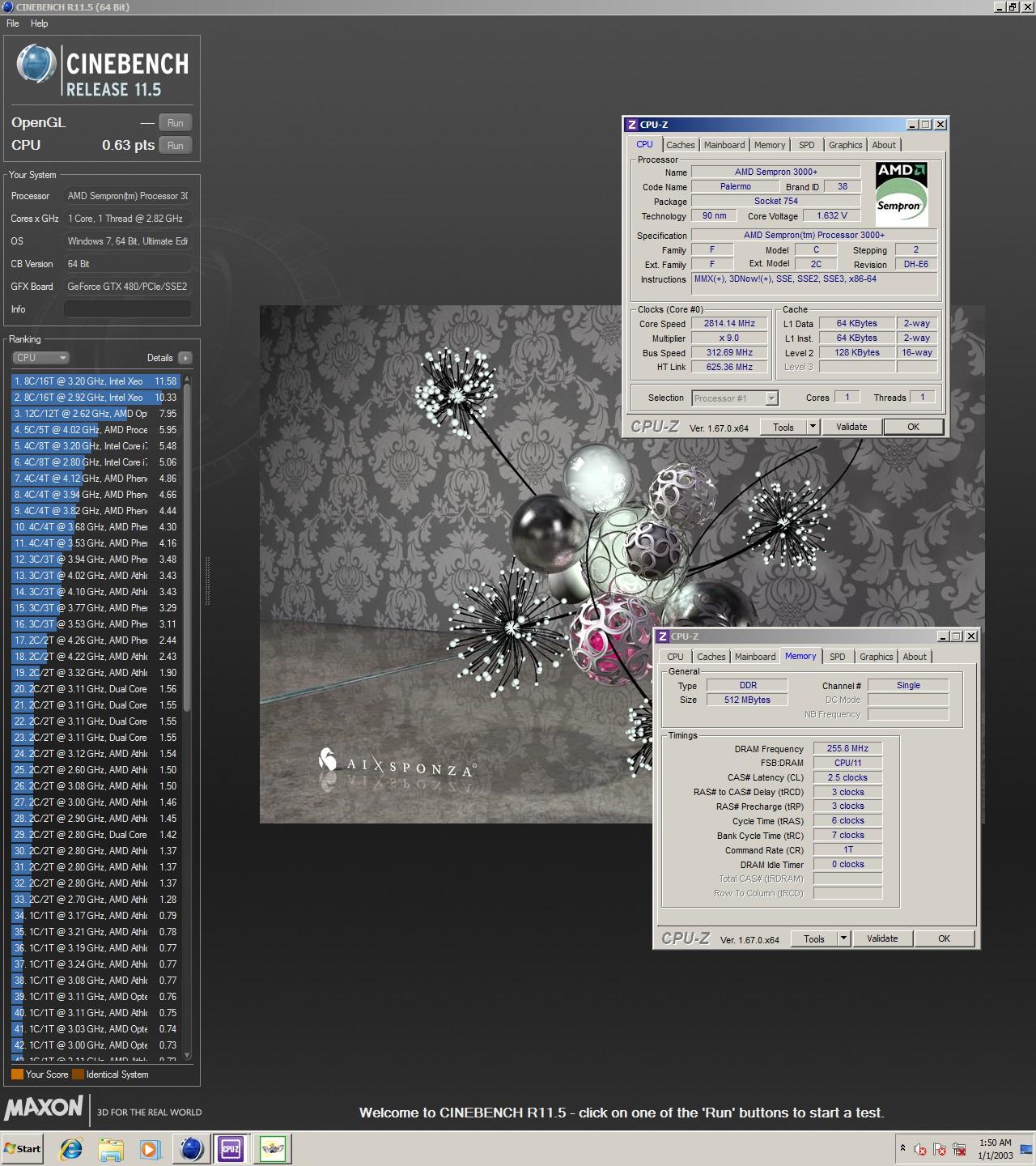
Task: Open Tools dropdown arrow in upper CPU-Z
Action: click(x=813, y=427)
